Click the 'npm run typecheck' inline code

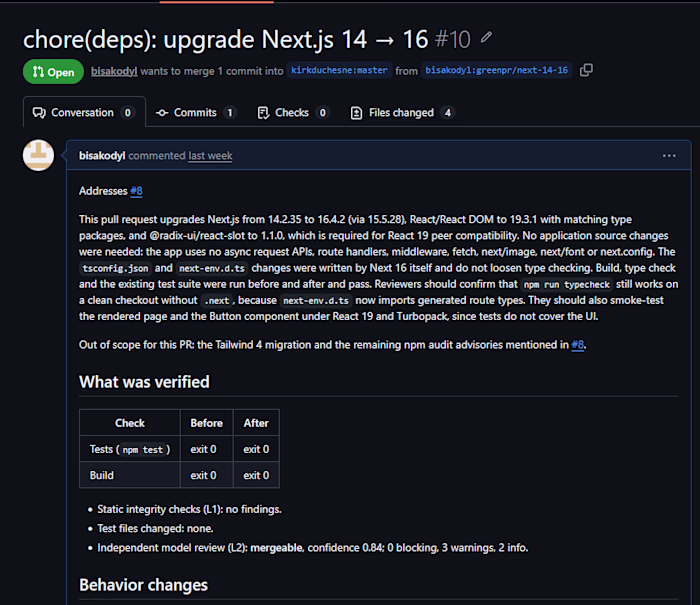(x=567, y=284)
